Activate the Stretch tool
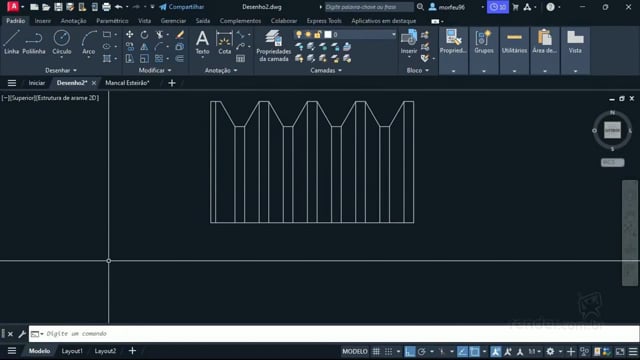640x360 pixels. click(x=130, y=59)
